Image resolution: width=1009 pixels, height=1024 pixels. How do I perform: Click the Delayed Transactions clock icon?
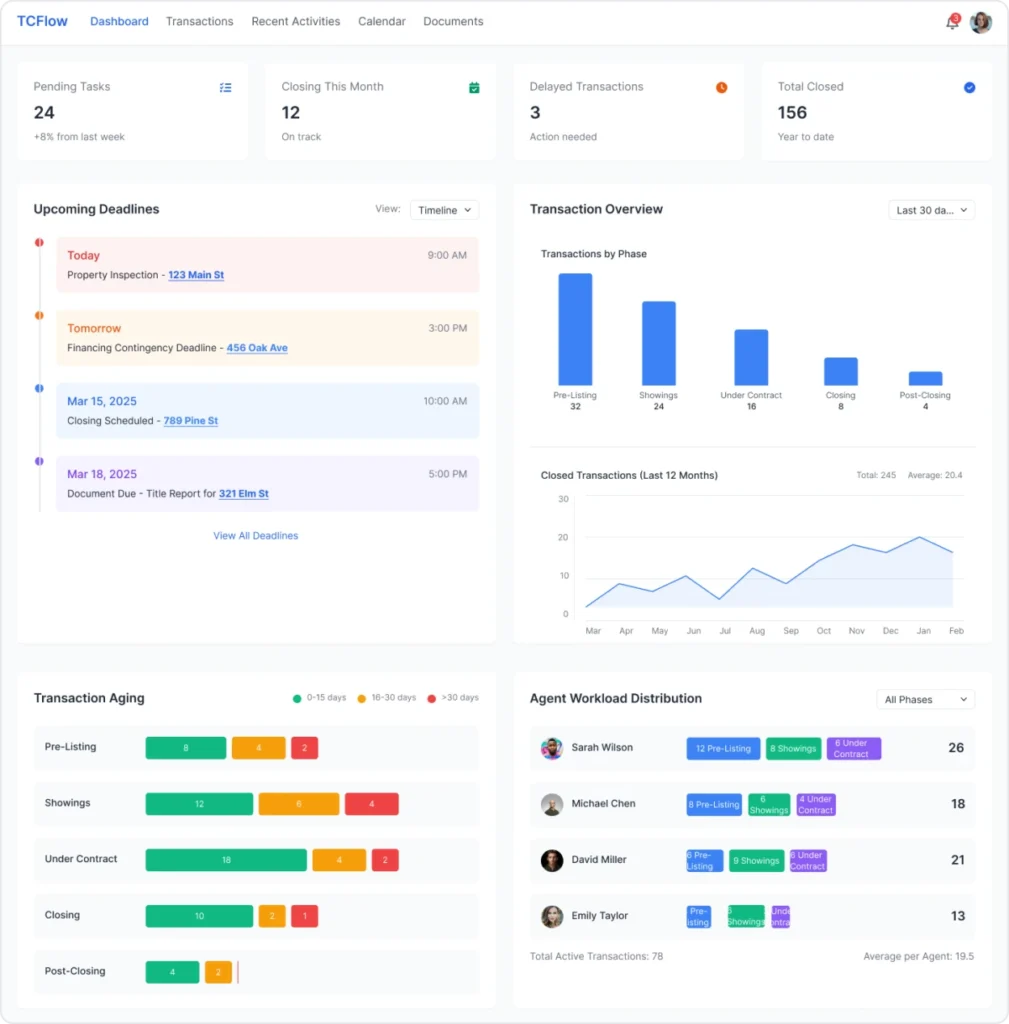[721, 88]
